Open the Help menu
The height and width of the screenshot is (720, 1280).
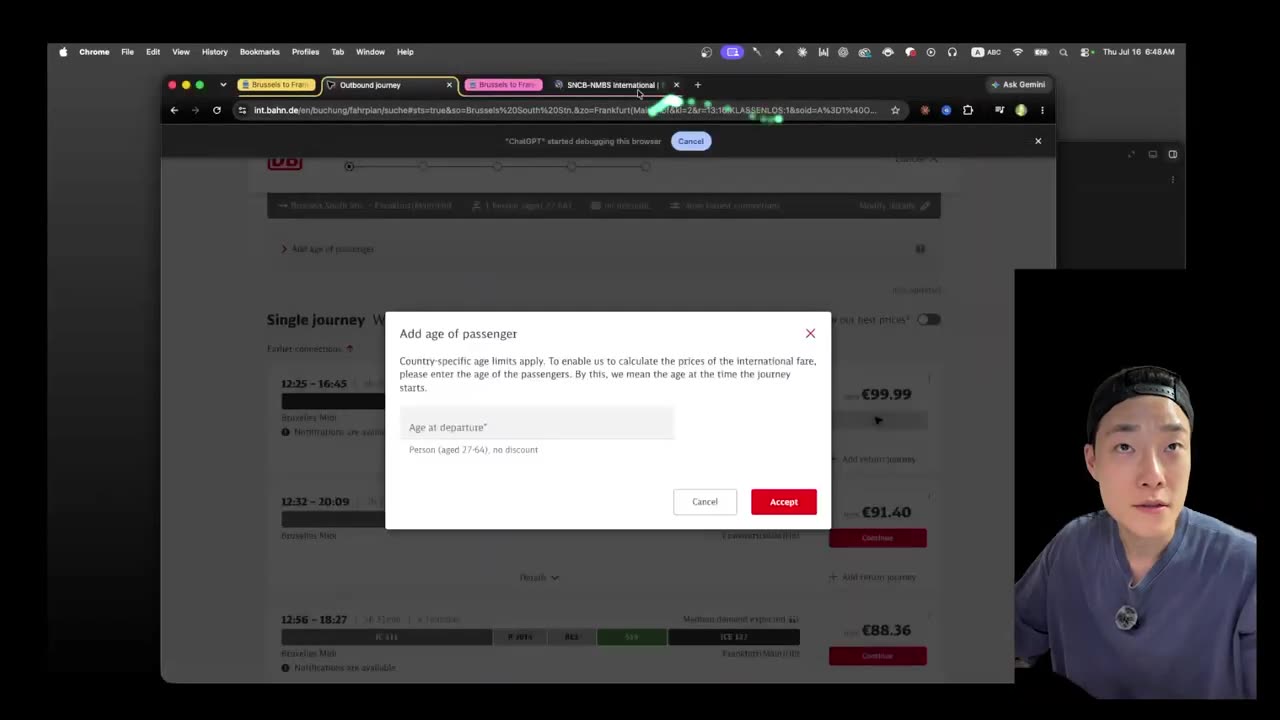pyautogui.click(x=405, y=52)
